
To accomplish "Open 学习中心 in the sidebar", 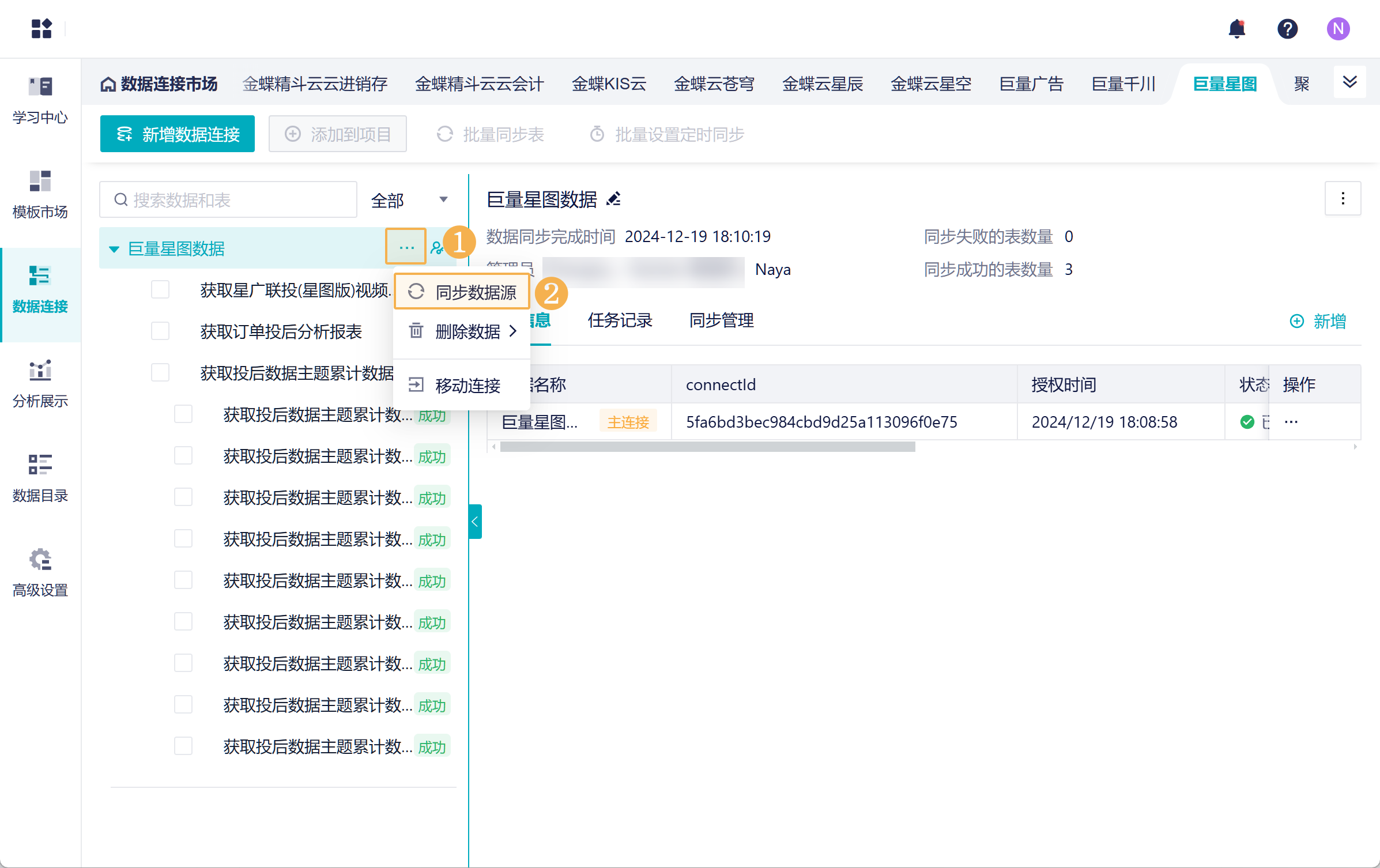I will coord(40,100).
